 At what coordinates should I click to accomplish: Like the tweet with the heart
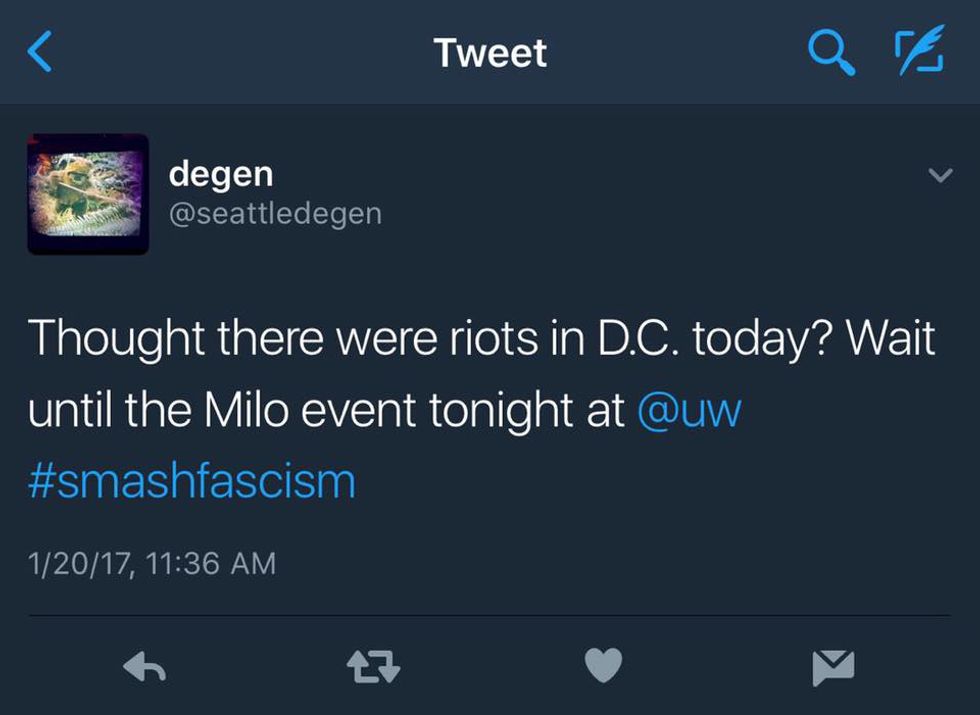point(603,666)
